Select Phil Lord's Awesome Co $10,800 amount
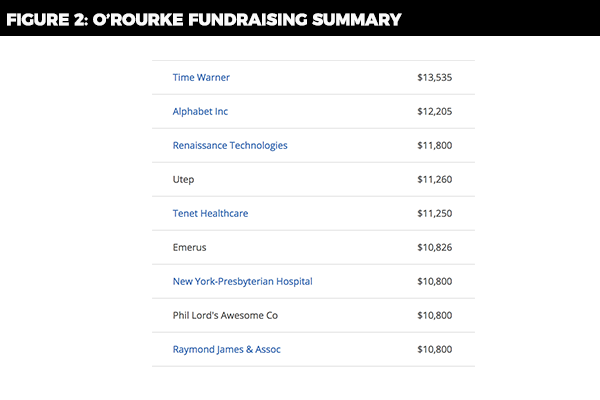 [435, 315]
